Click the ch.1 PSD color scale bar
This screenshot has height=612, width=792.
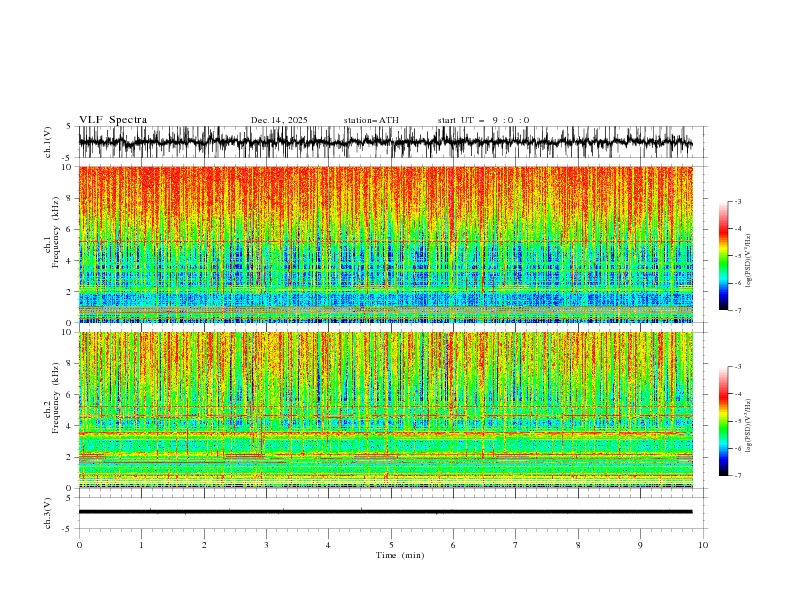click(723, 256)
